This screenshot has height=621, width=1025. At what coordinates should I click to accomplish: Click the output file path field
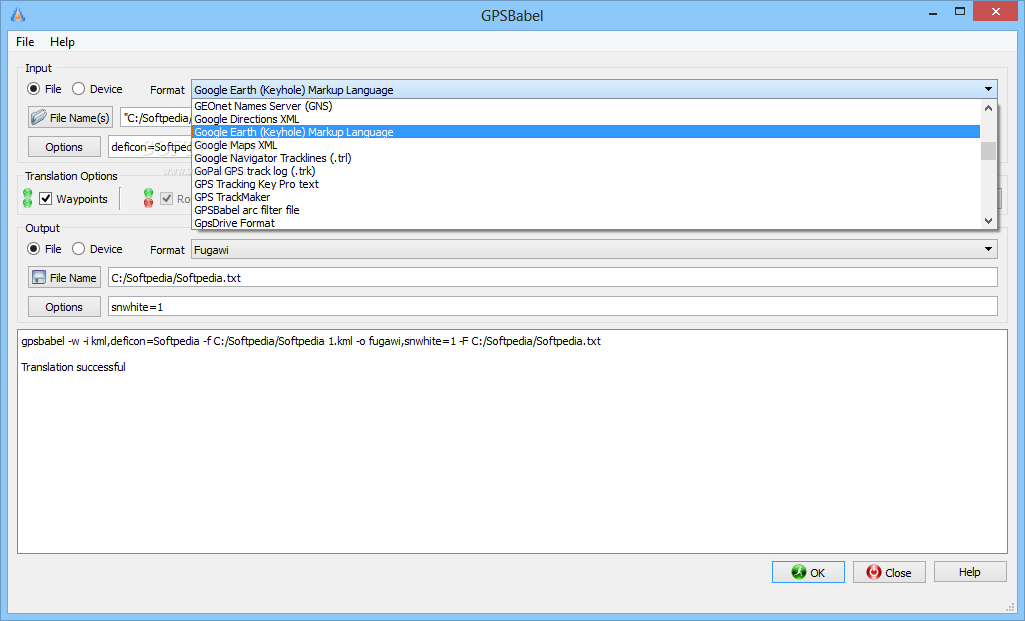[x=553, y=277]
